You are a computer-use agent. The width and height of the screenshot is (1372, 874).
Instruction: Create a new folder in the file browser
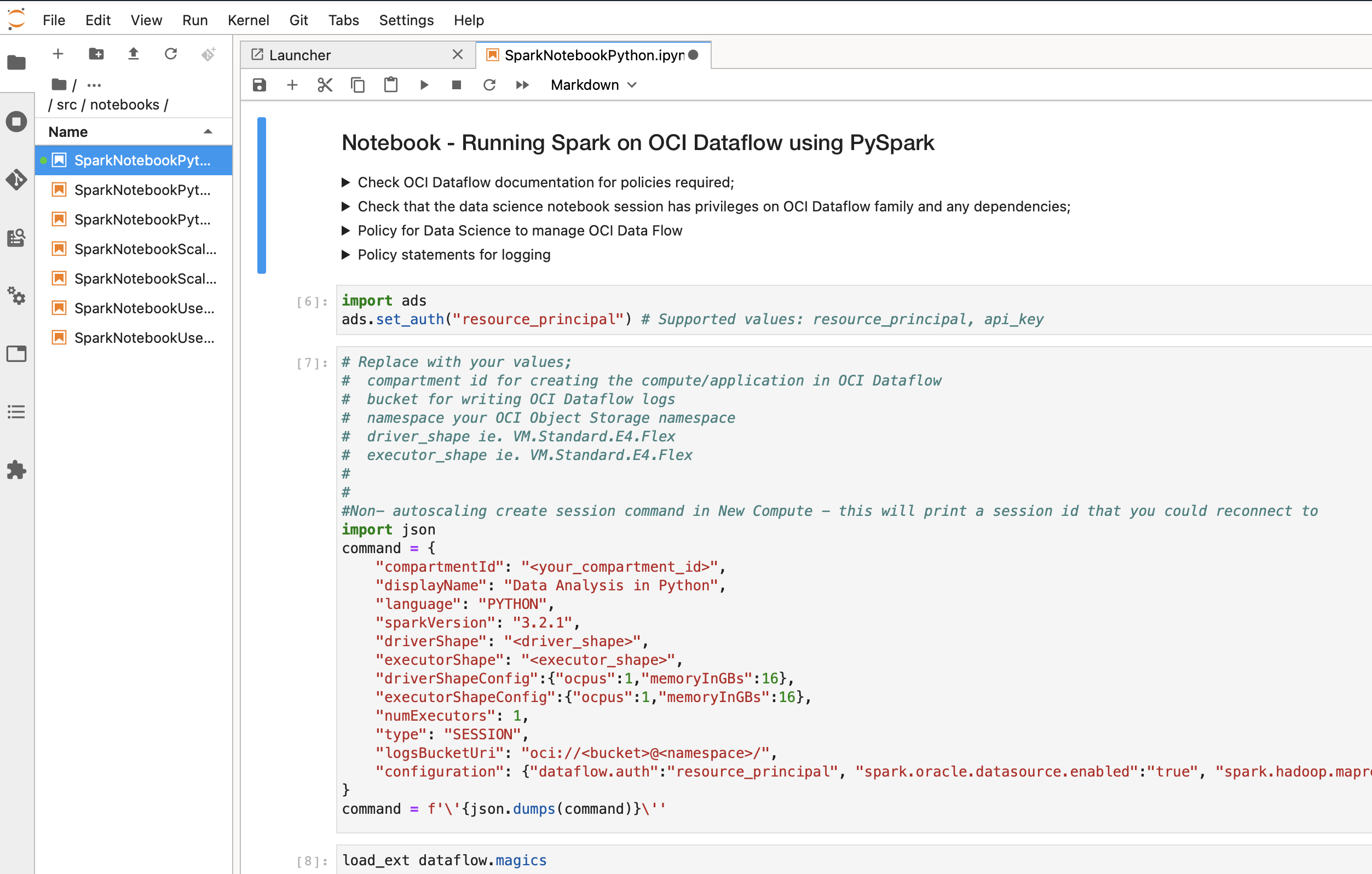pyautogui.click(x=96, y=54)
